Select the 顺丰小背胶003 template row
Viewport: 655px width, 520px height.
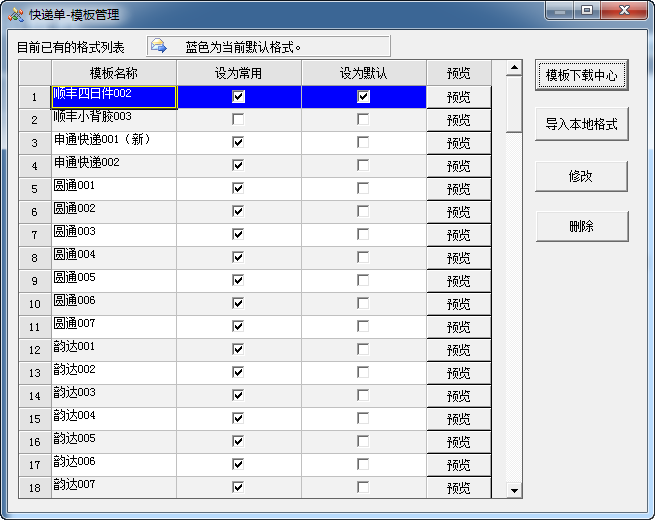(114, 120)
